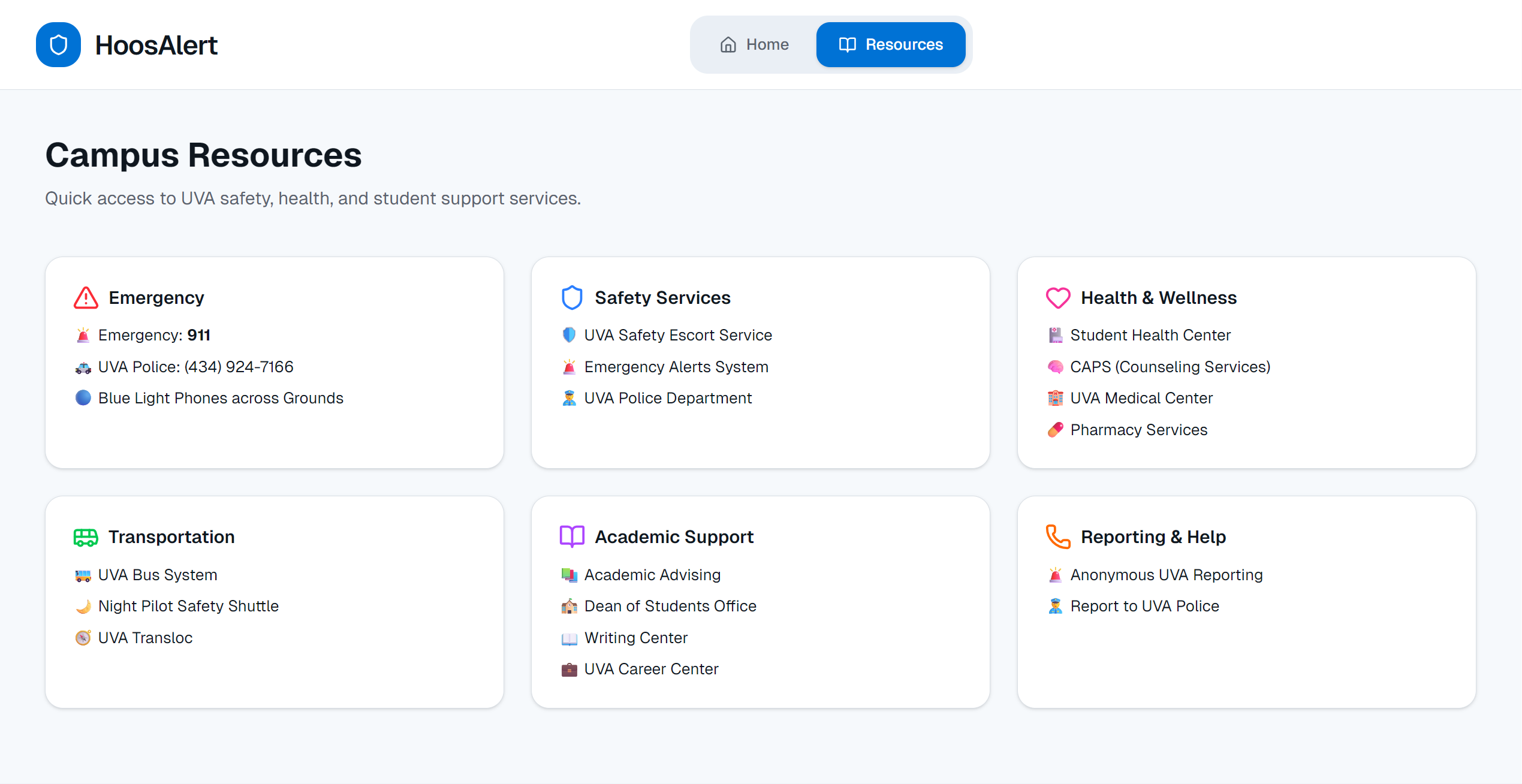The image size is (1522, 784).
Task: Click the orange Reporting & Help phone icon
Action: [1058, 537]
